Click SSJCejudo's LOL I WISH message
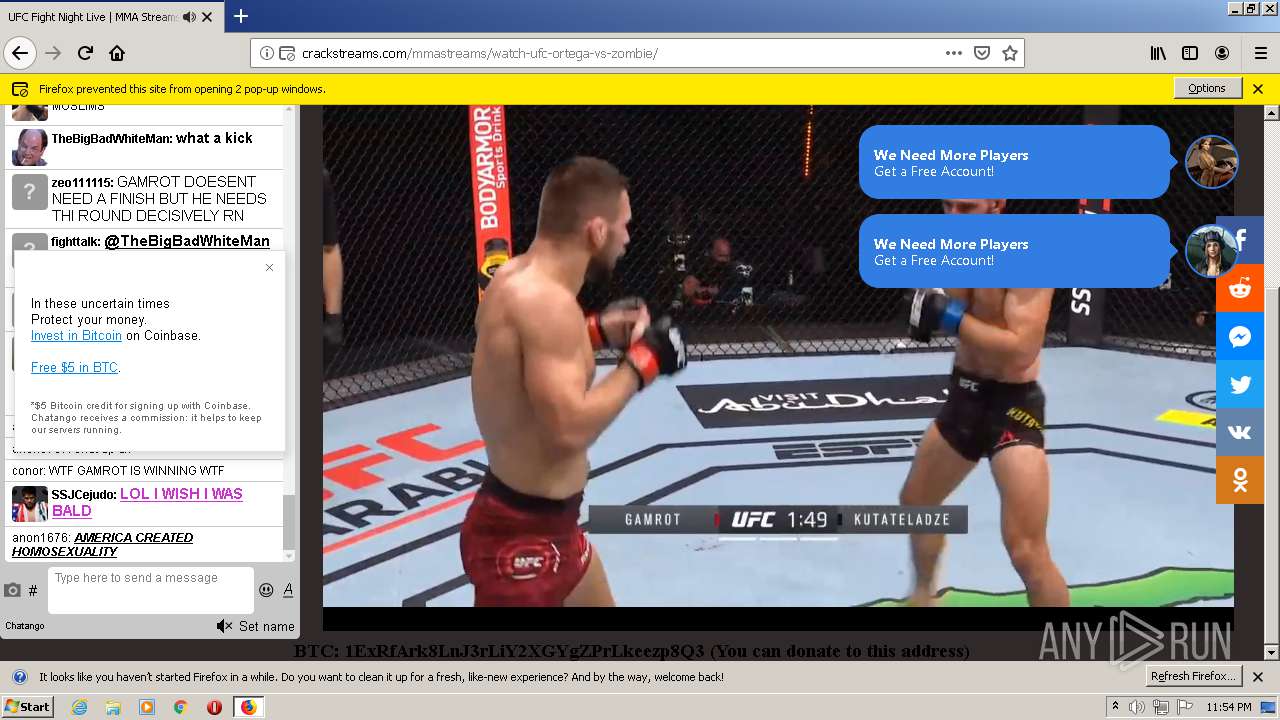The height and width of the screenshot is (720, 1280). click(x=147, y=502)
